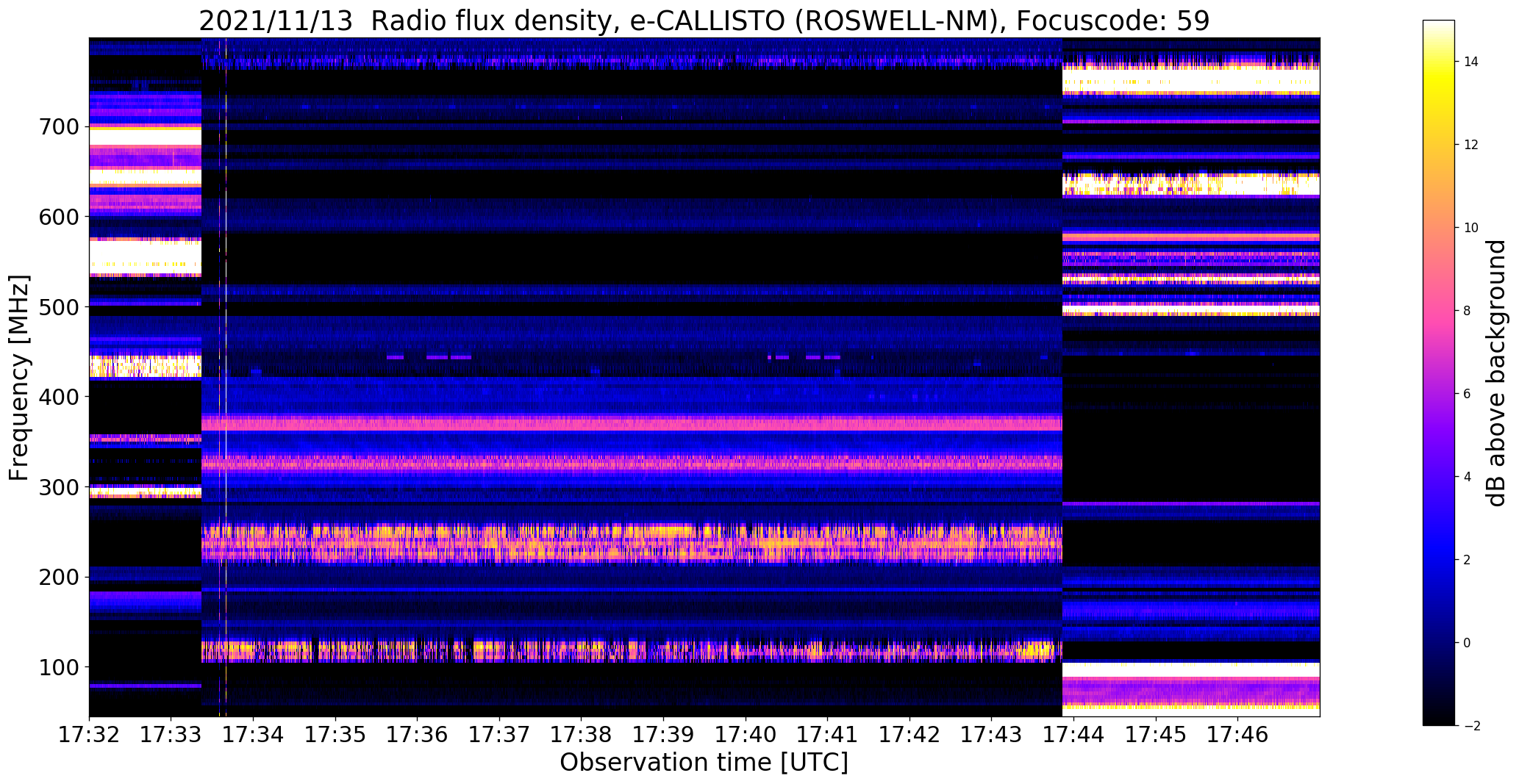Click the purple 4 dB colorbar region
This screenshot has width=1519, height=784.
click(1439, 477)
